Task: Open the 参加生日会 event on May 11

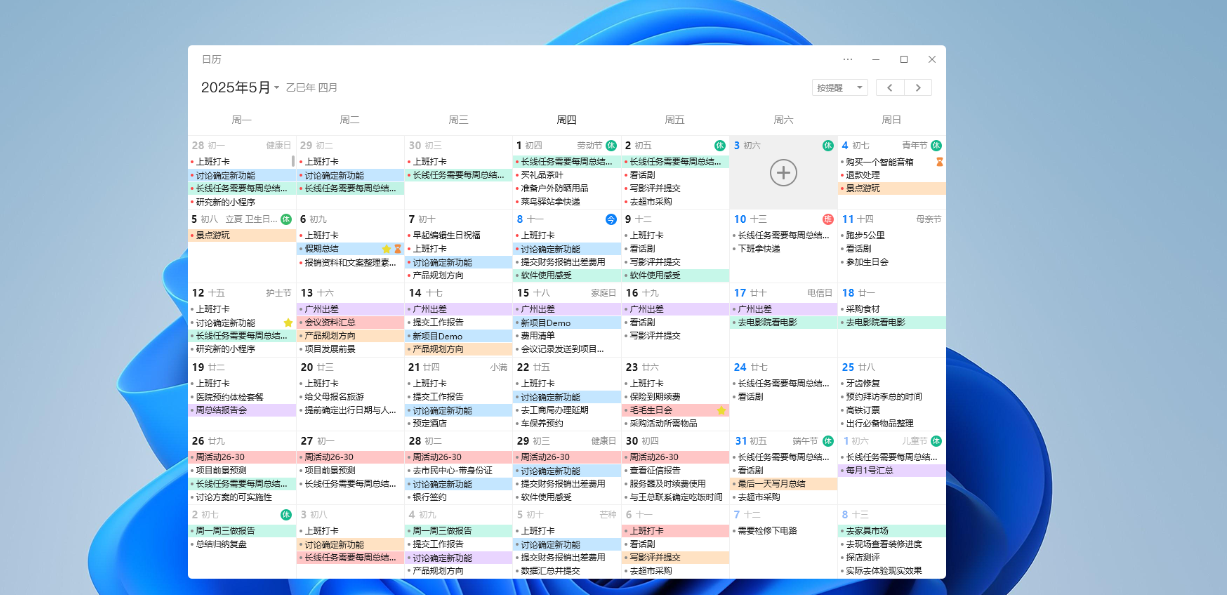Action: click(891, 262)
